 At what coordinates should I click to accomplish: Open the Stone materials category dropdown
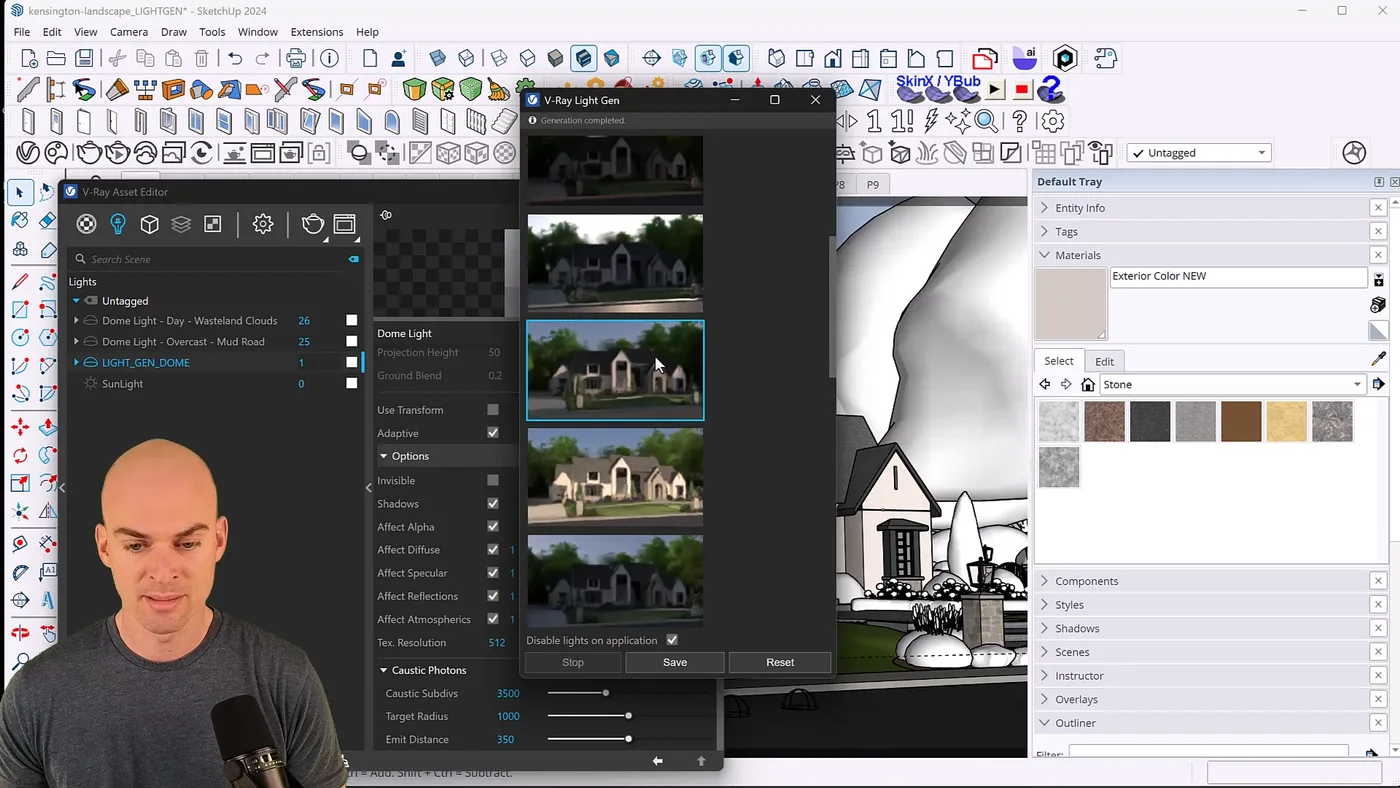coord(1358,384)
